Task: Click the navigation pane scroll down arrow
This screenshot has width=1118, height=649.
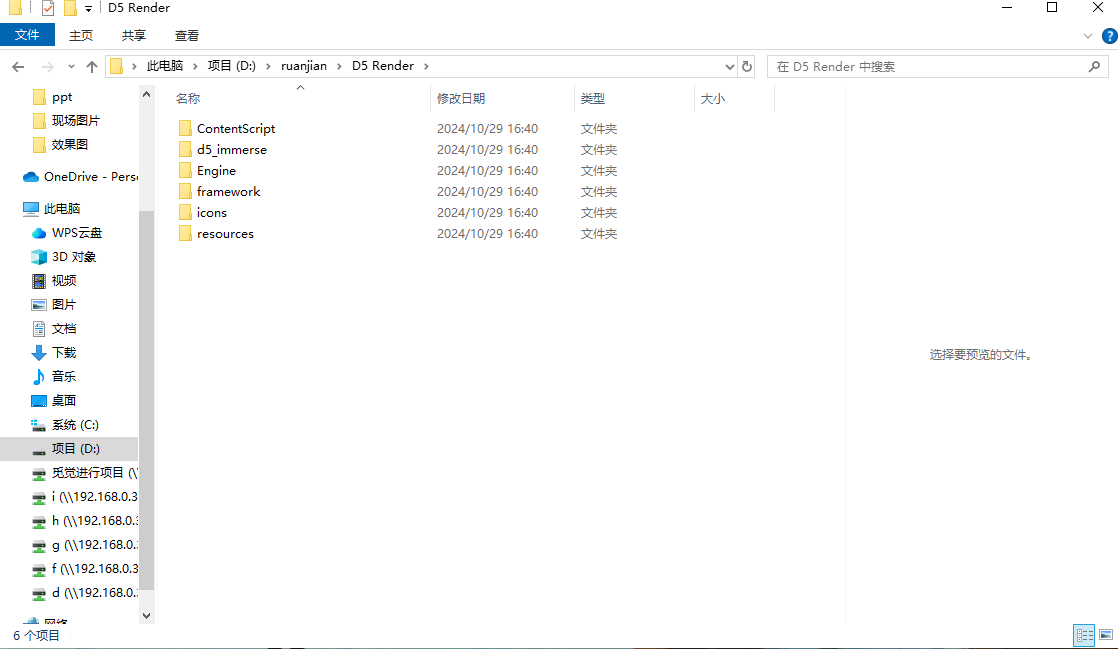Action: [x=147, y=615]
